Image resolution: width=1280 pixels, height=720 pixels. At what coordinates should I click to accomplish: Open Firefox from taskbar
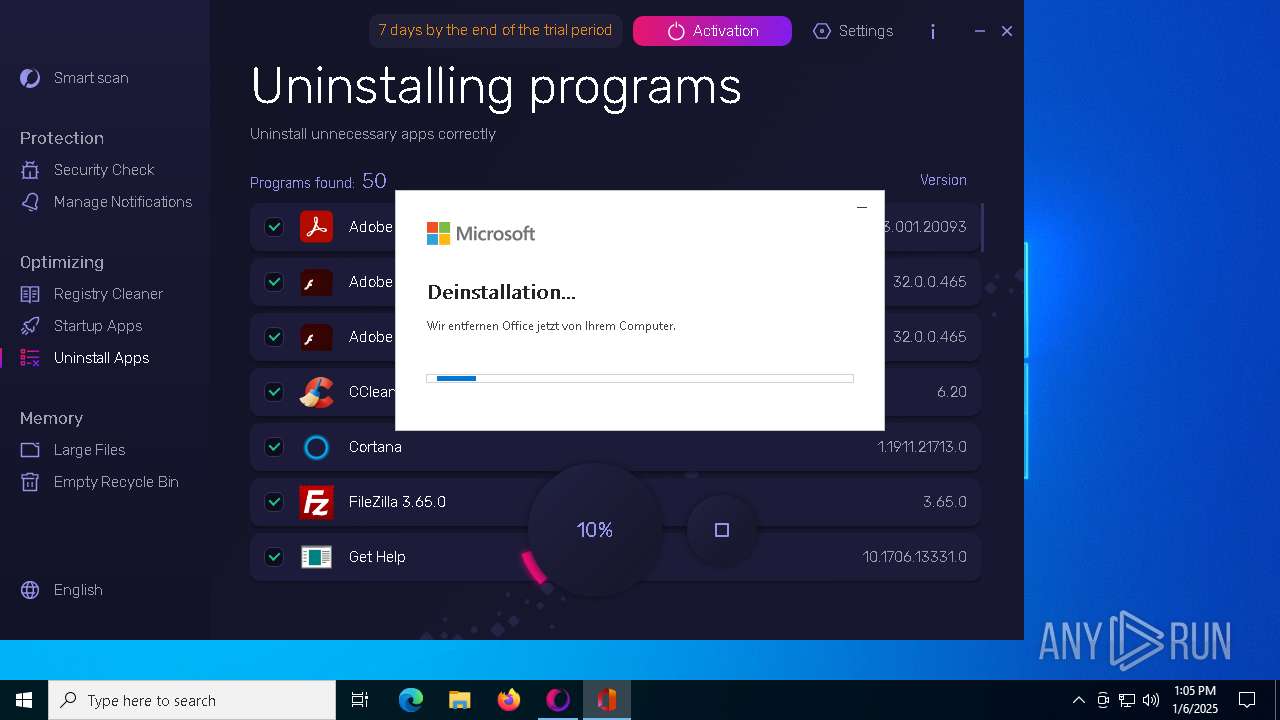[x=509, y=700]
